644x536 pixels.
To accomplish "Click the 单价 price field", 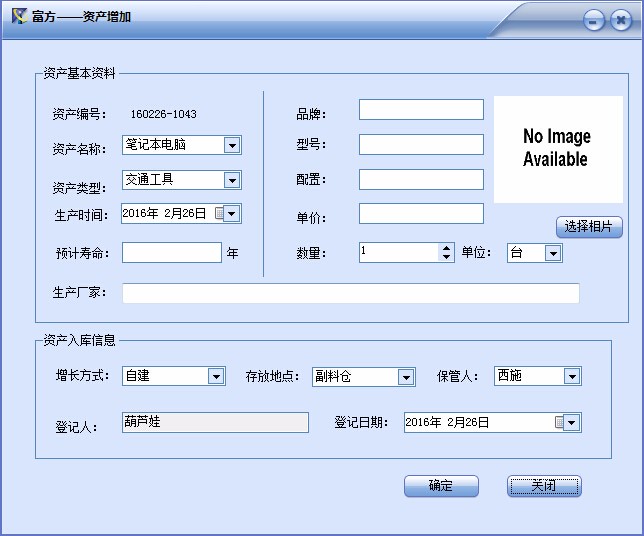I will [x=421, y=214].
